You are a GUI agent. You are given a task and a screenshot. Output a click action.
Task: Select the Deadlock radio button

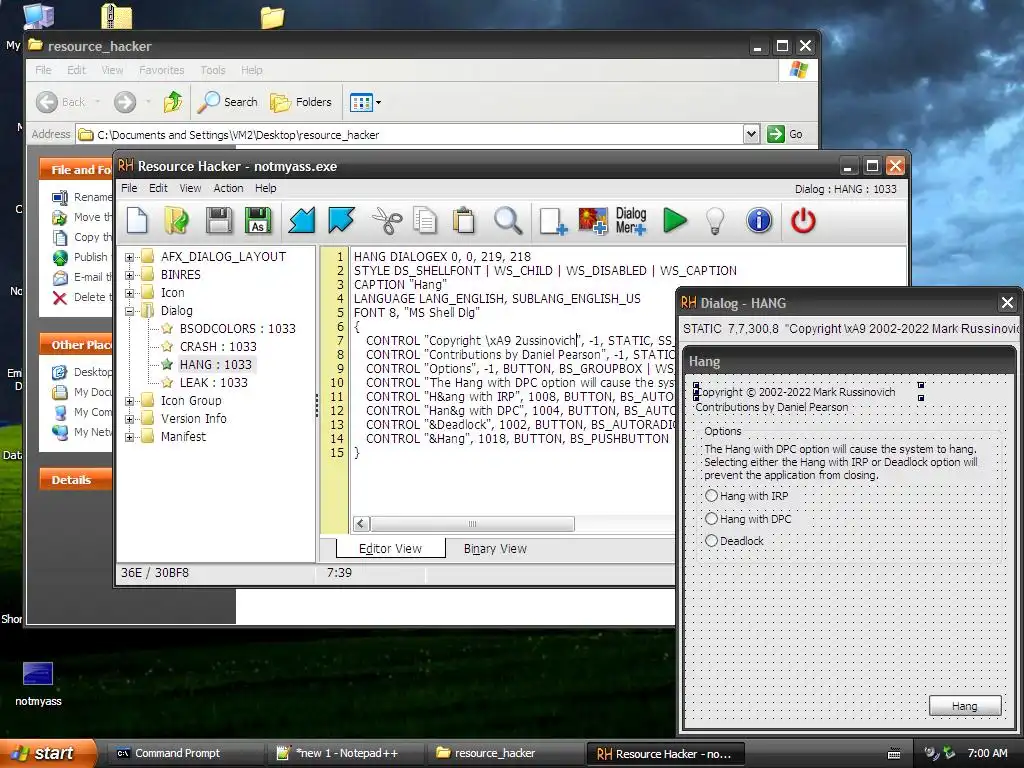point(711,541)
